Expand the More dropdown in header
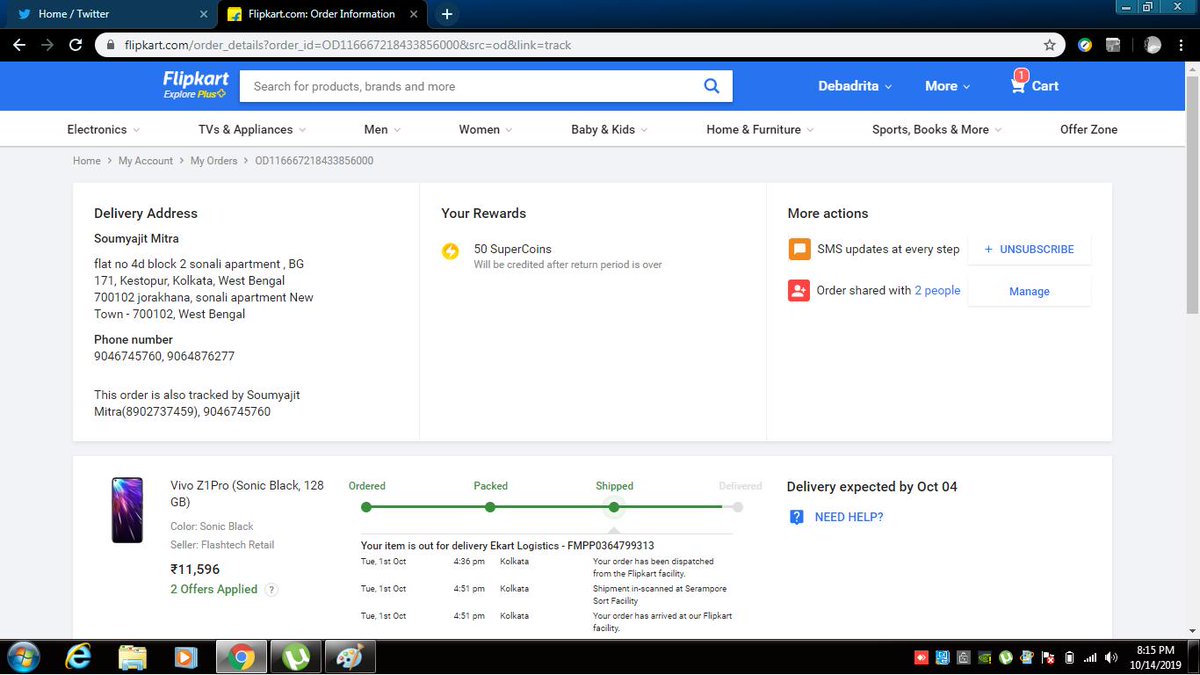This screenshot has height=675, width=1200. click(x=947, y=86)
